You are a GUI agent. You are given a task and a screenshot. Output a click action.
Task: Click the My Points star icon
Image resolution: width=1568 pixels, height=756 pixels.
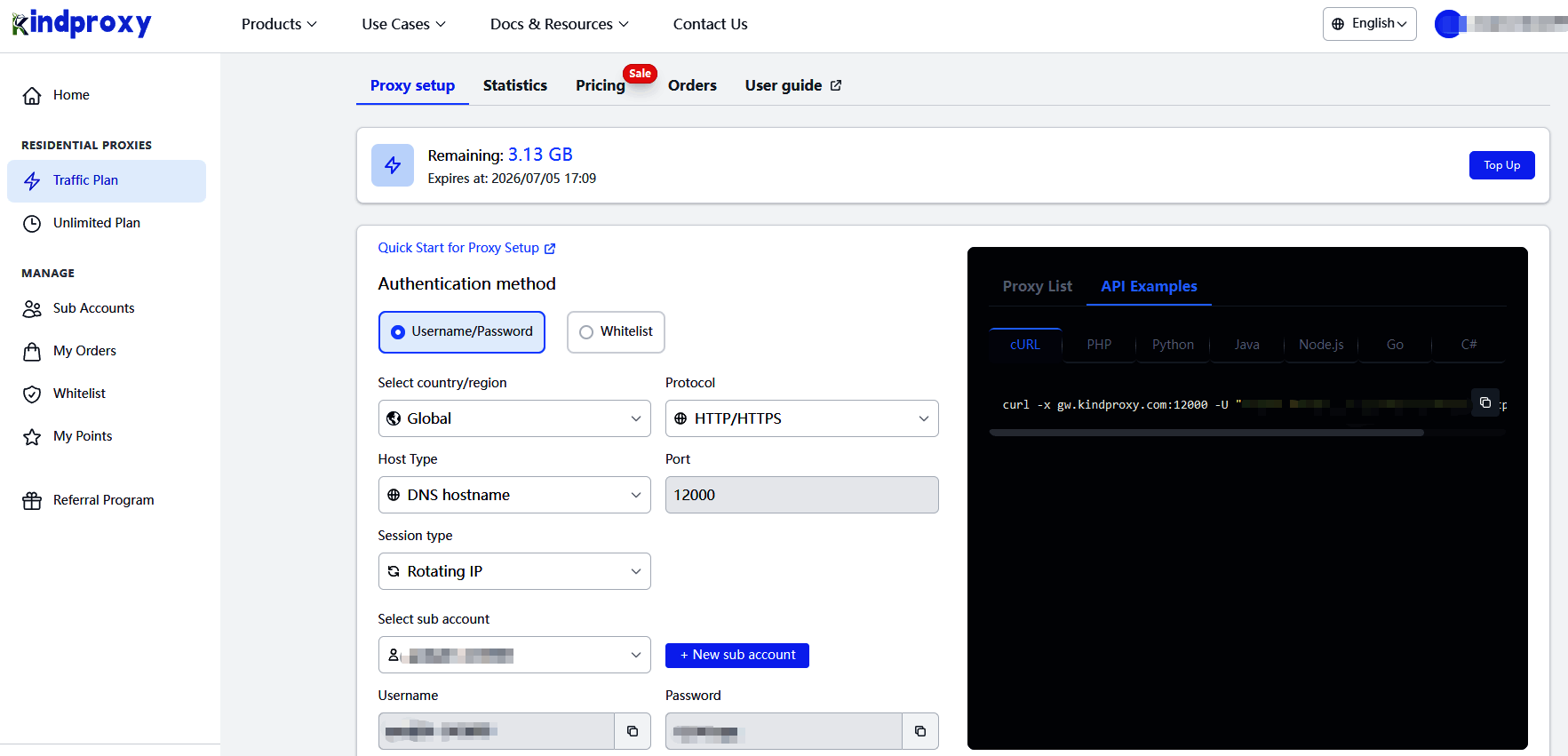[32, 437]
